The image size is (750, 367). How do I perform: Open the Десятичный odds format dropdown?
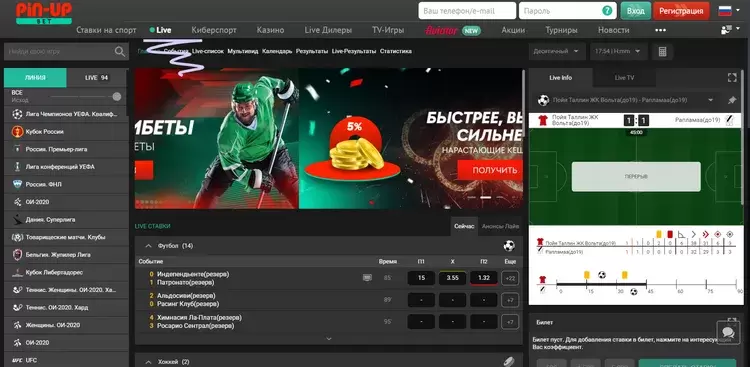557,52
